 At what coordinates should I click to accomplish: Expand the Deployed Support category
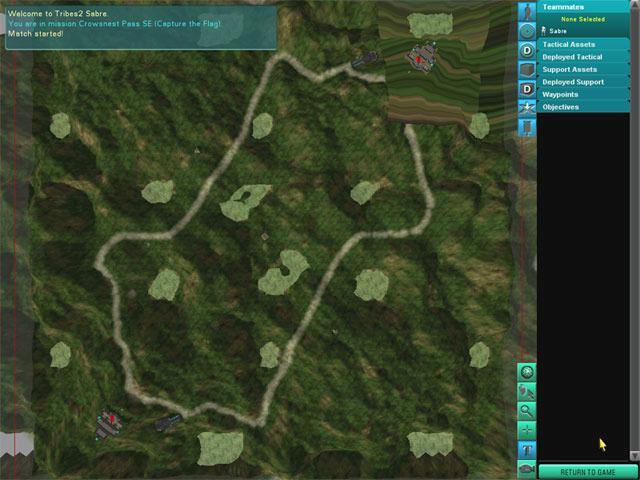(x=583, y=82)
